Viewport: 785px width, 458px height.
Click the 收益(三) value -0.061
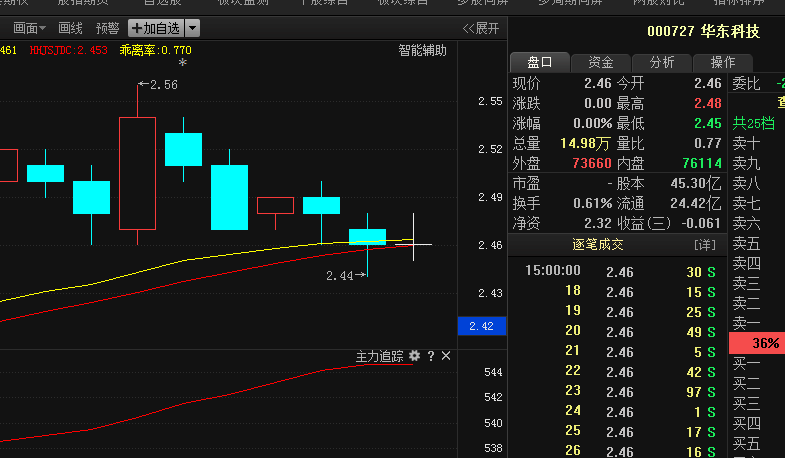701,224
